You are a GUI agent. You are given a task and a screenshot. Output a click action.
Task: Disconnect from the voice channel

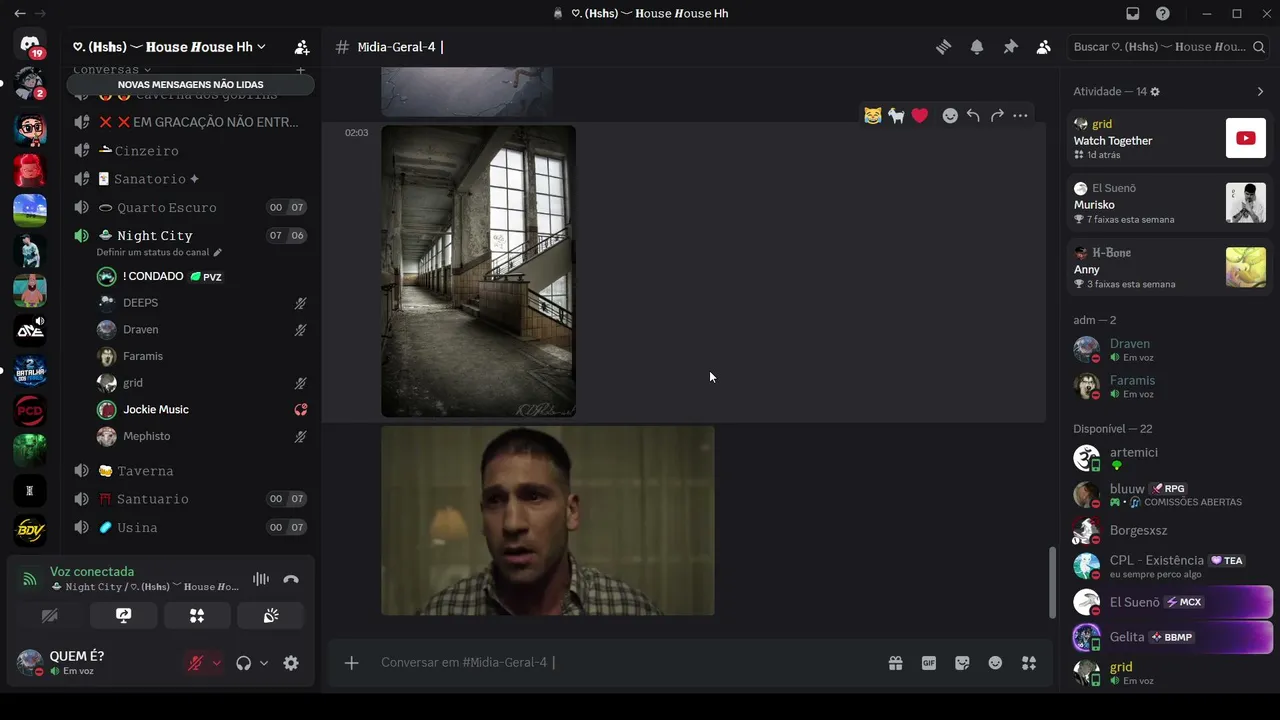point(291,579)
